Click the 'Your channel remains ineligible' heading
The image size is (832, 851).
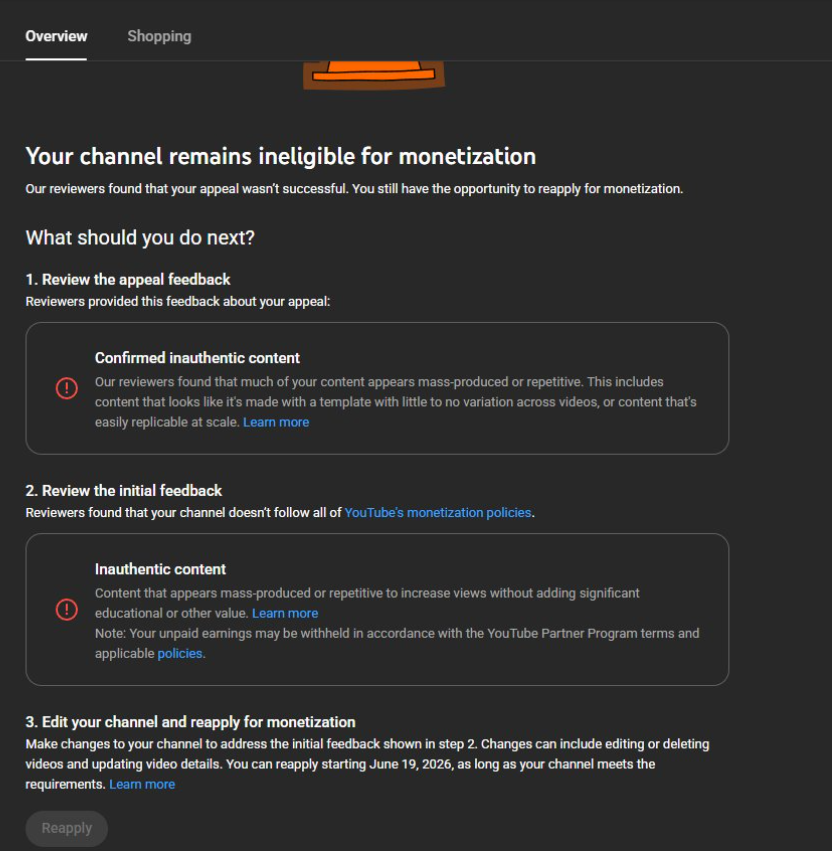click(x=281, y=156)
